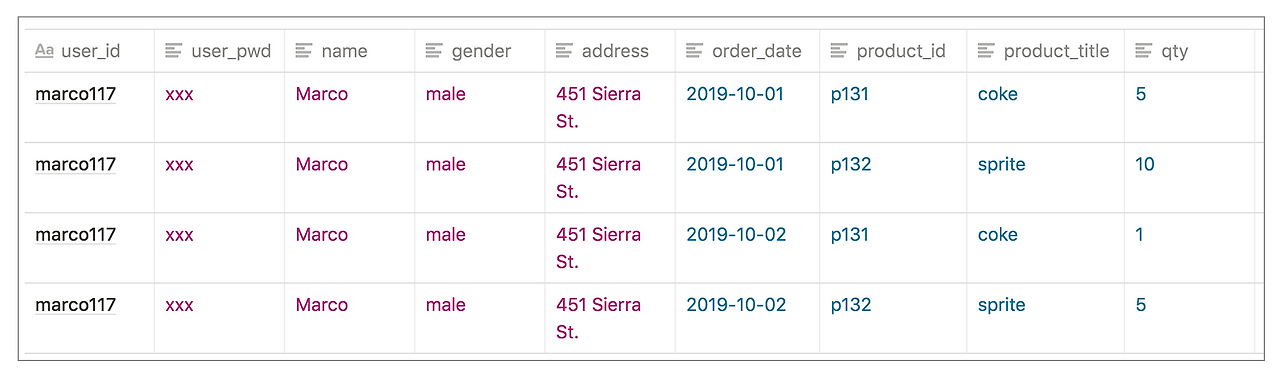Click the title icon beside user_id header
1280x380 pixels.
pyautogui.click(x=44, y=51)
